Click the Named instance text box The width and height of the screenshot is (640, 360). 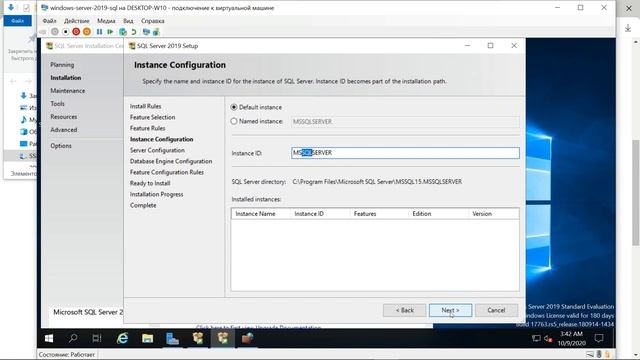click(405, 122)
